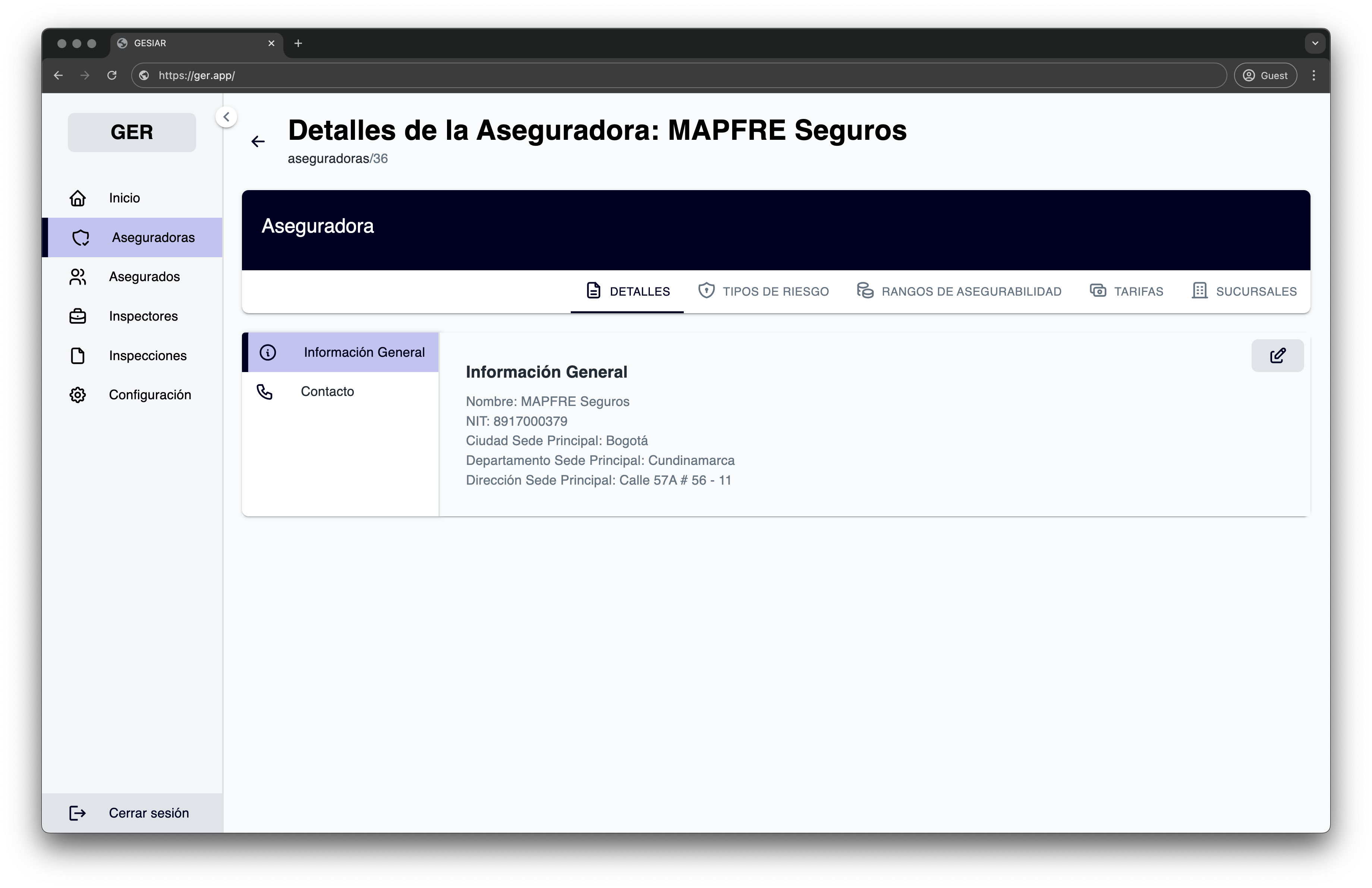Click the browser address bar
The height and width of the screenshot is (888, 1372).
(x=403, y=75)
